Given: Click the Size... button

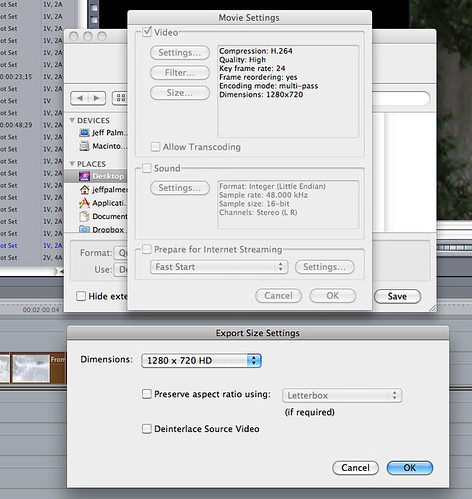Looking at the screenshot, I should (180, 93).
